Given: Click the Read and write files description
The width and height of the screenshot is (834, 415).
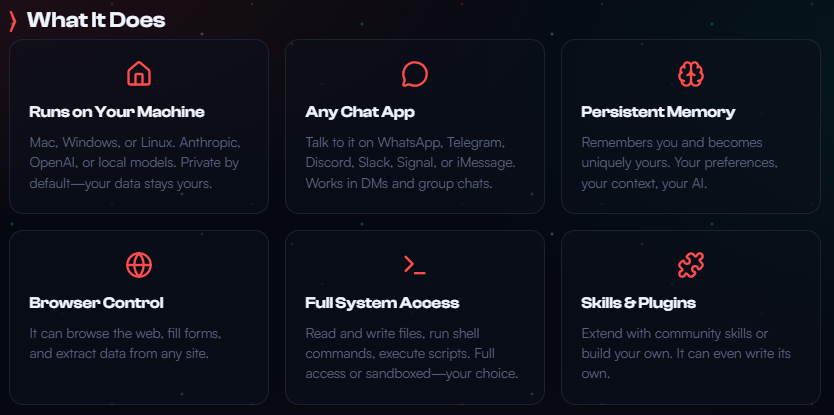Looking at the screenshot, I should [x=411, y=353].
